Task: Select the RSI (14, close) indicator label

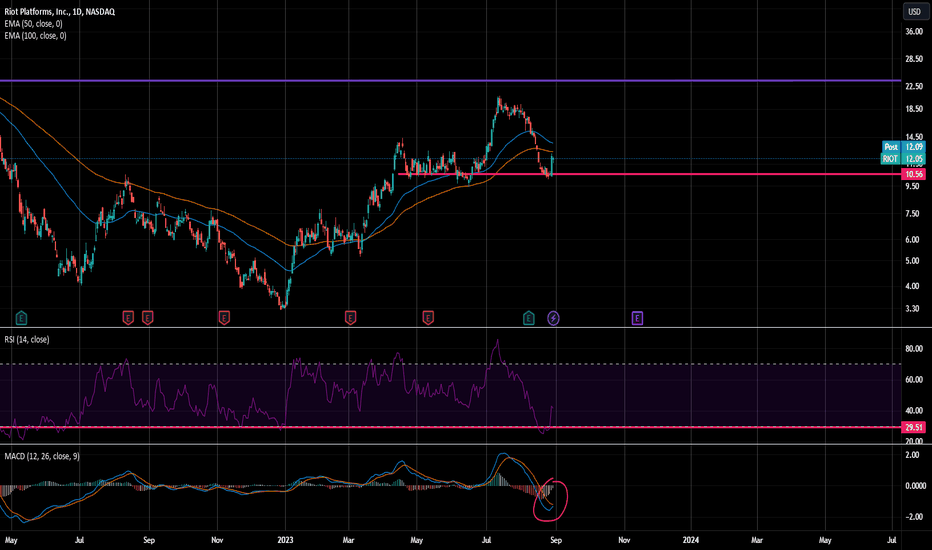Action: (27, 340)
